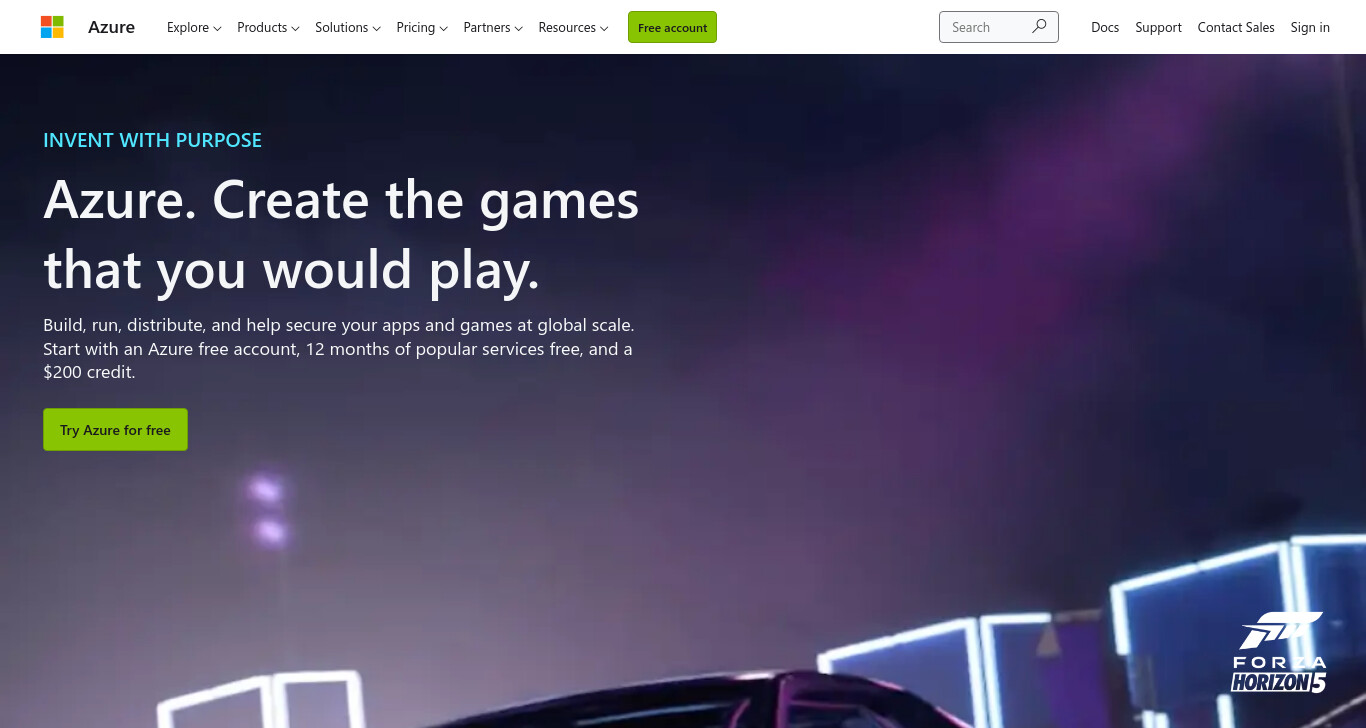The height and width of the screenshot is (728, 1366).
Task: Expand the Solutions dropdown
Action: click(x=347, y=27)
